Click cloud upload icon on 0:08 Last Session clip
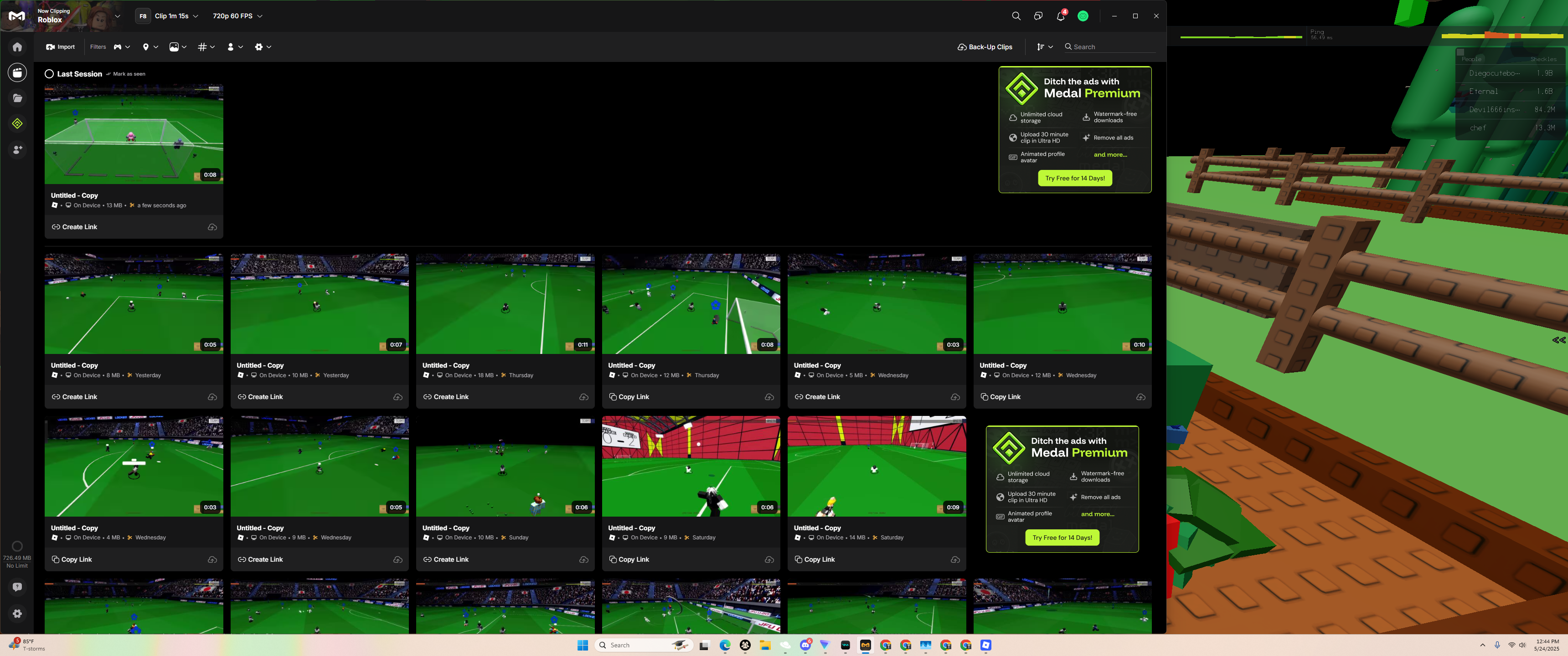The height and width of the screenshot is (656, 1568). click(212, 227)
